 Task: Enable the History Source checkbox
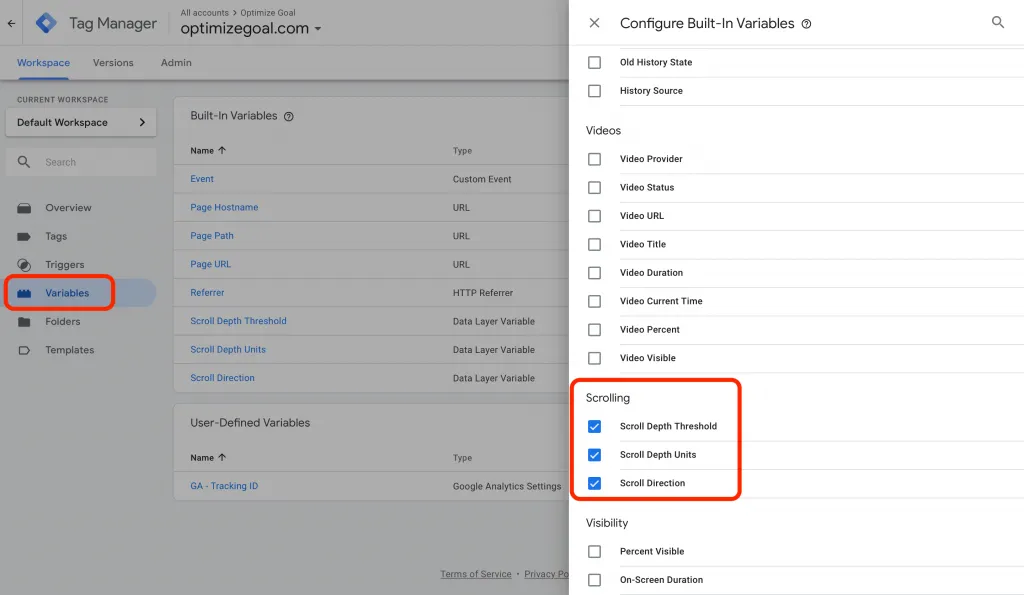click(x=594, y=91)
